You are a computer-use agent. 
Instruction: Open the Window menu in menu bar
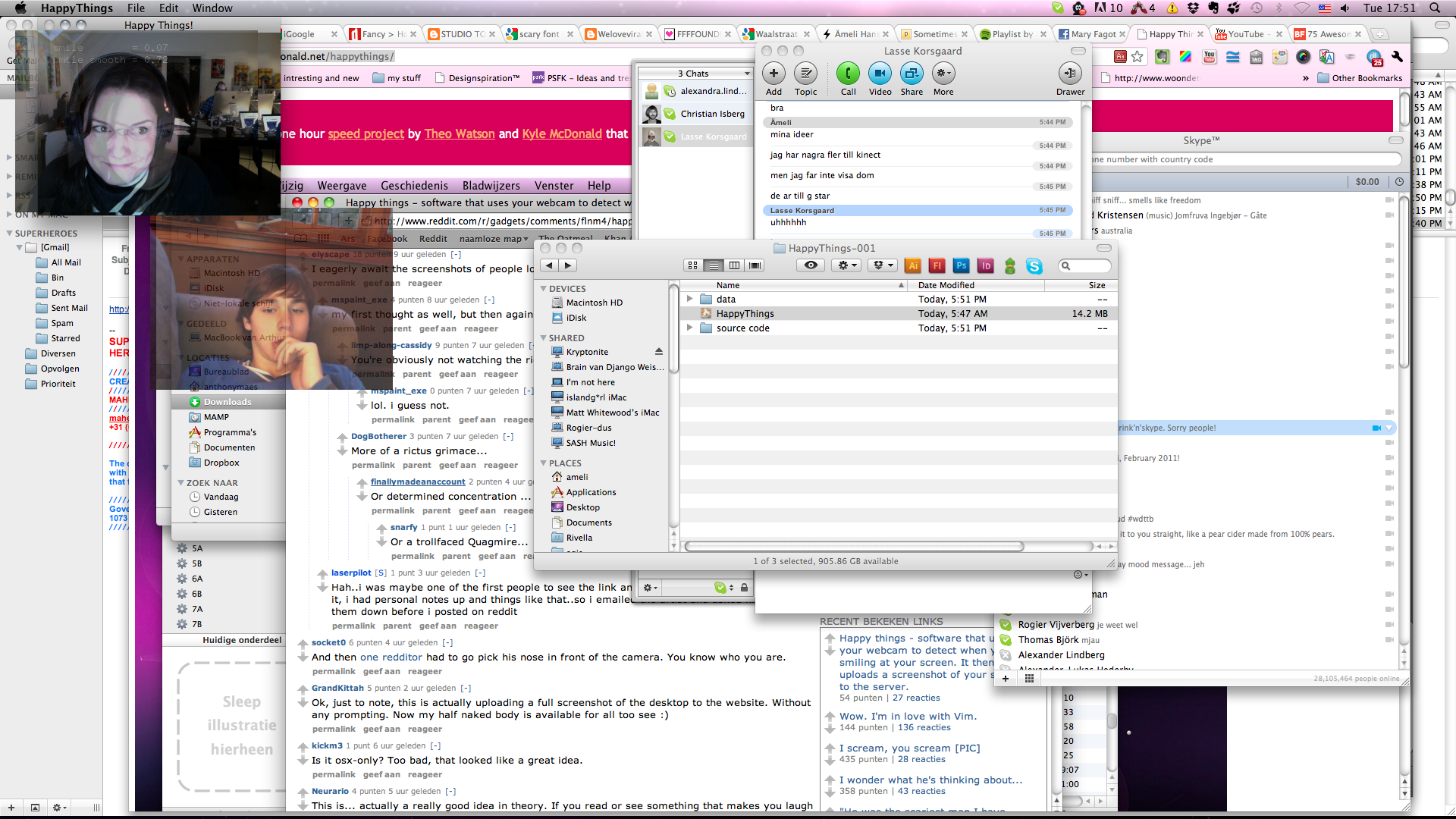point(212,8)
